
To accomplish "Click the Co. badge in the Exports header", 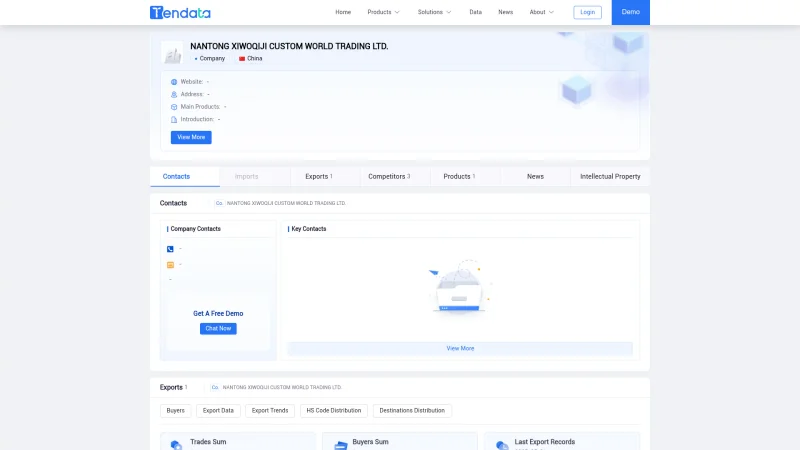I will pyautogui.click(x=215, y=387).
